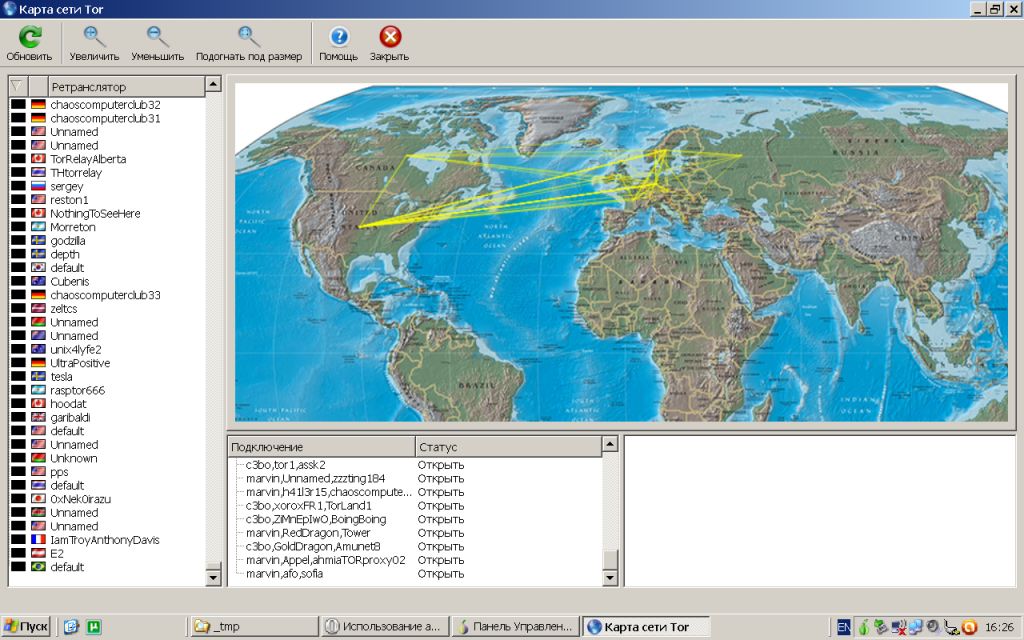Viewport: 1024px width, 640px height.
Task: Select the marvin,RedDragon,Tower connection
Action: tap(308, 534)
